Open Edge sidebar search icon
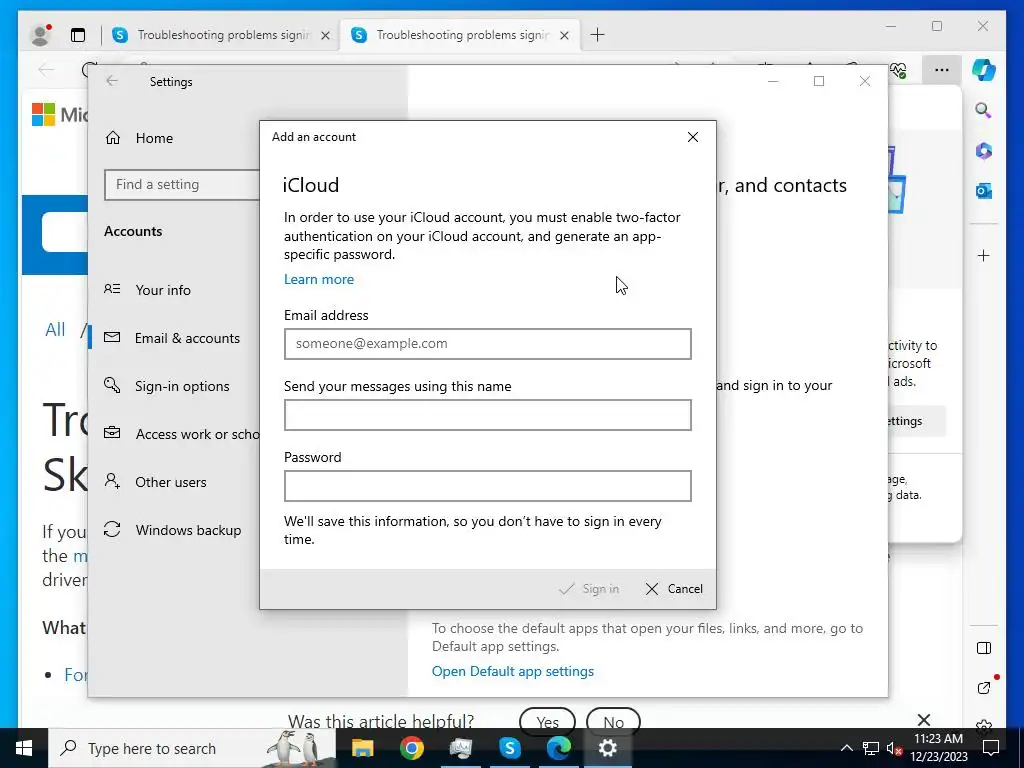The width and height of the screenshot is (1024, 768). pyautogui.click(x=984, y=110)
